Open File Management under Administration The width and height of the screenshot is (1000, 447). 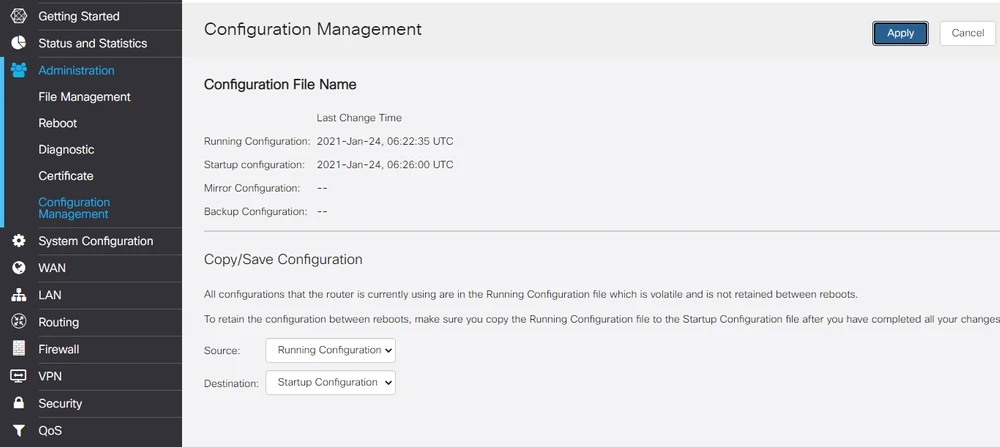(x=84, y=97)
